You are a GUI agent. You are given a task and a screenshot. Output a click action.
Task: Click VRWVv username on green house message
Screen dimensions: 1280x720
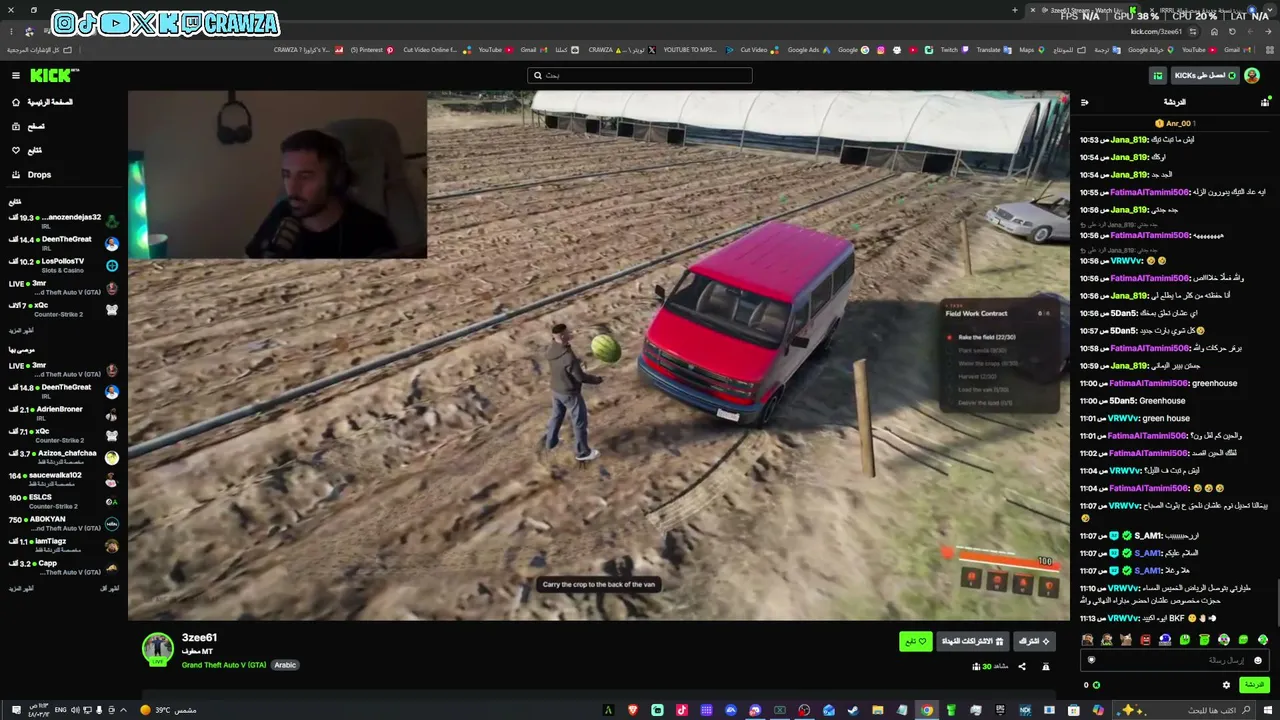pos(1124,418)
